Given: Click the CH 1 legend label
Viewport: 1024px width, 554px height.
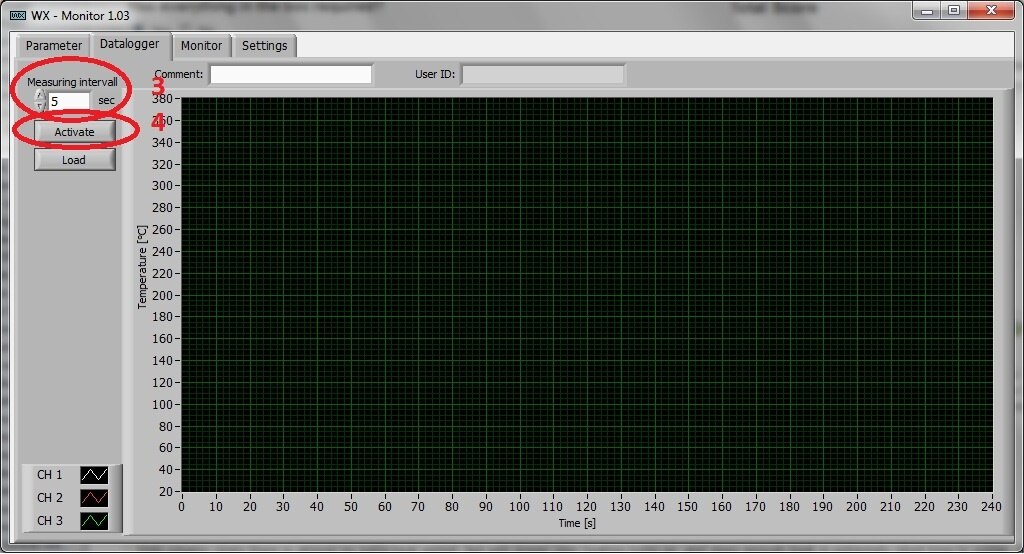Looking at the screenshot, I should tap(50, 475).
